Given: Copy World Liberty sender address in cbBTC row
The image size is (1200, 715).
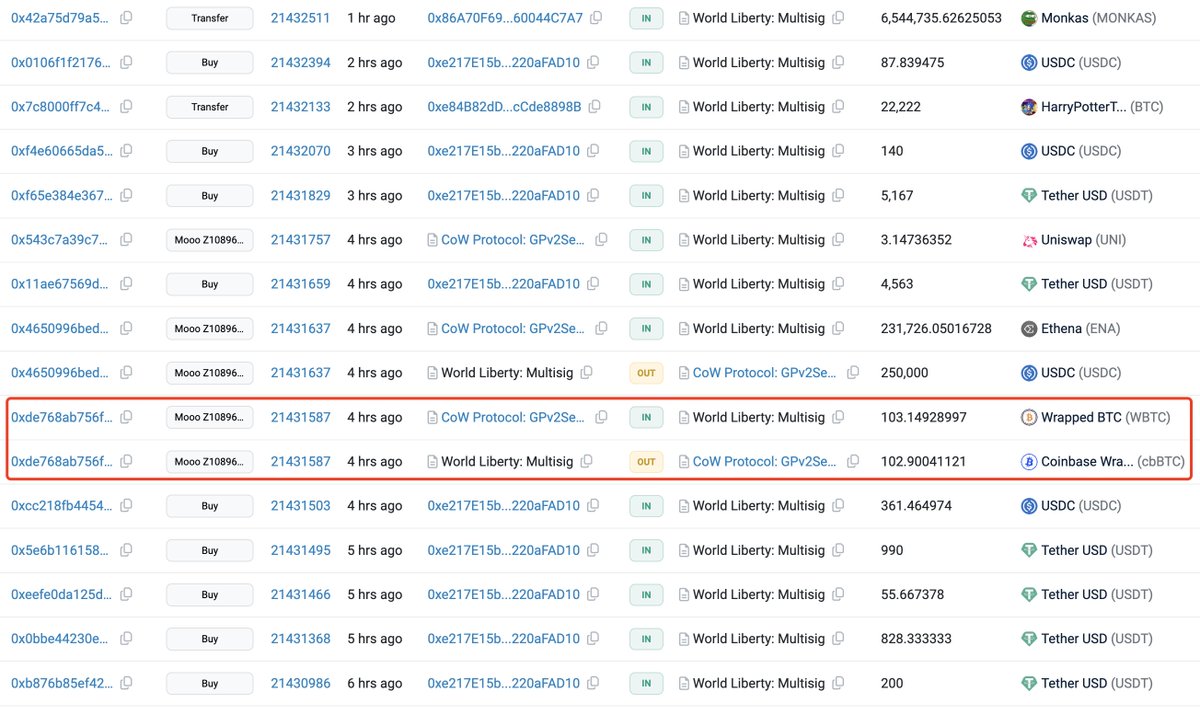Looking at the screenshot, I should coord(586,461).
